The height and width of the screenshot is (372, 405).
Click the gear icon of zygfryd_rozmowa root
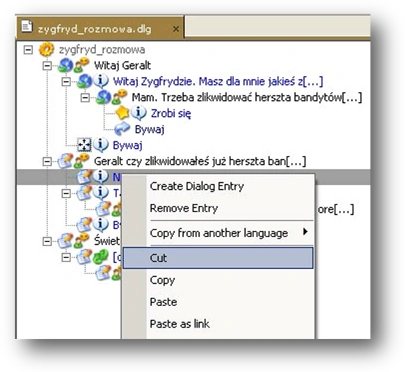46,50
